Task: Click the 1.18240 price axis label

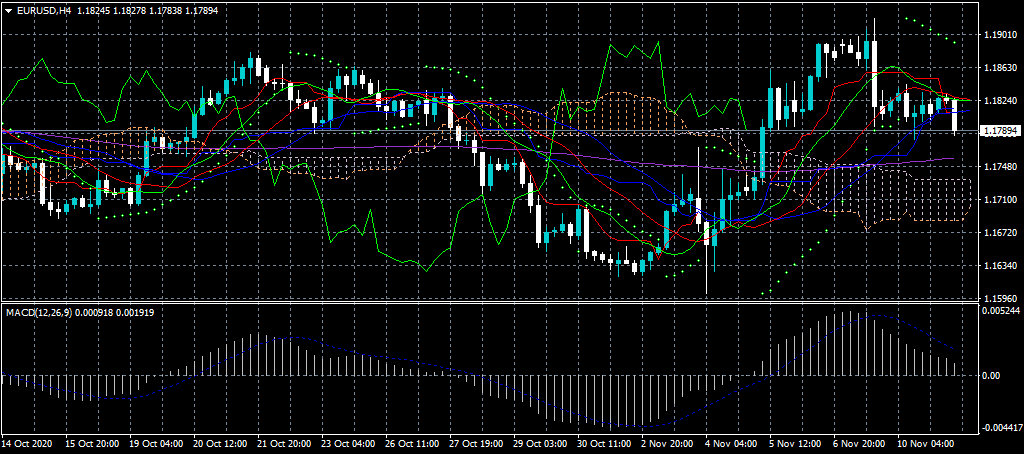Action: tap(999, 101)
